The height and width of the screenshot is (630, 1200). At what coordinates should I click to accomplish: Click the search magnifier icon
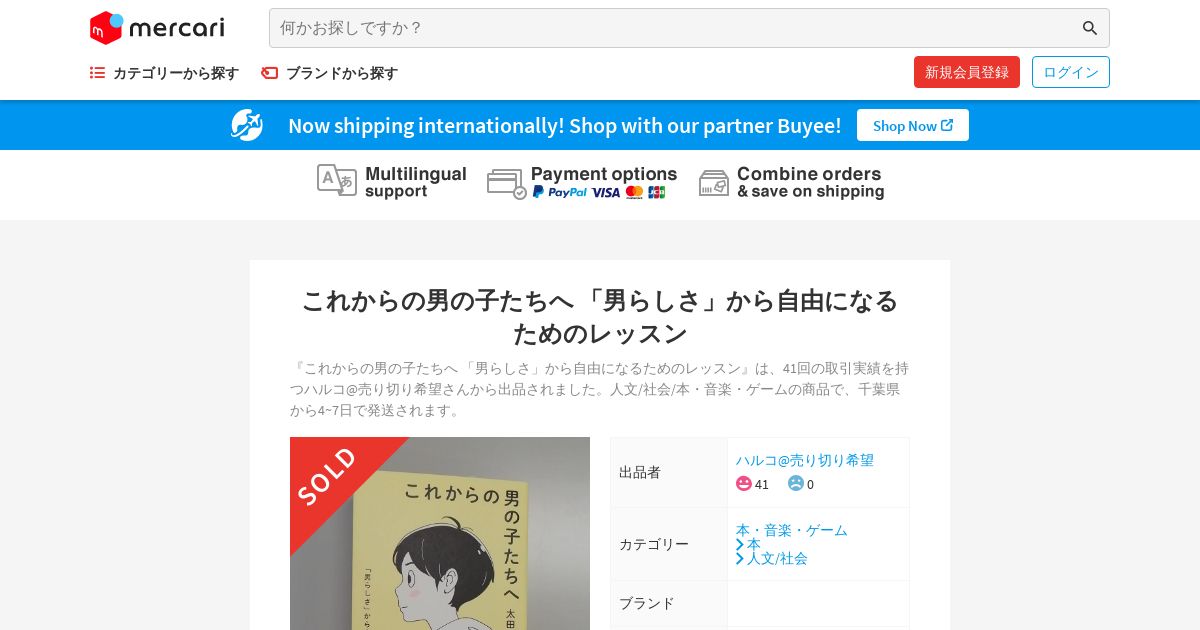click(1090, 28)
